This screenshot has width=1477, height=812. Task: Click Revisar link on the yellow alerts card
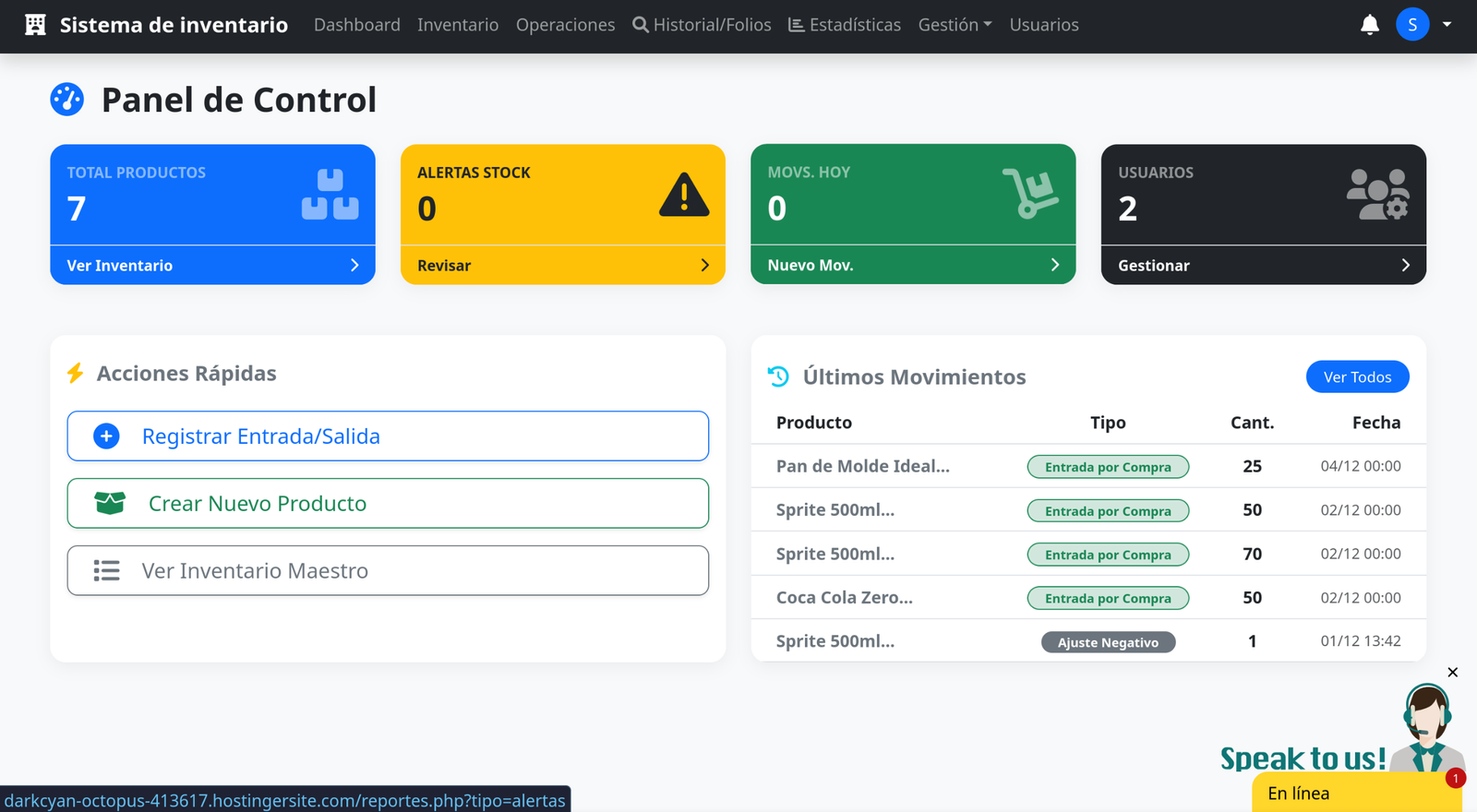click(x=444, y=266)
